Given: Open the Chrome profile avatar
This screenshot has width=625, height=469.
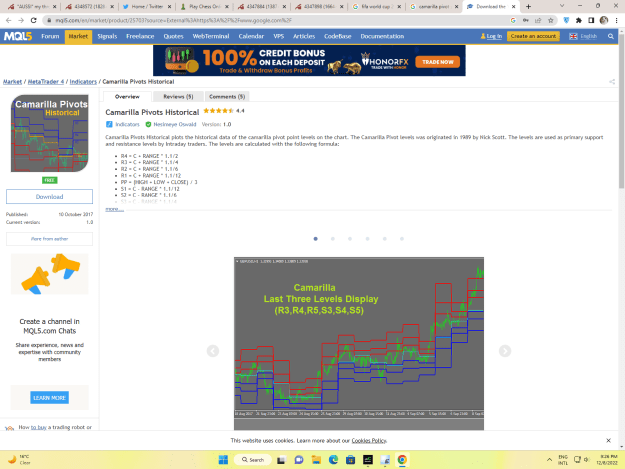Looking at the screenshot, I should tap(604, 20).
